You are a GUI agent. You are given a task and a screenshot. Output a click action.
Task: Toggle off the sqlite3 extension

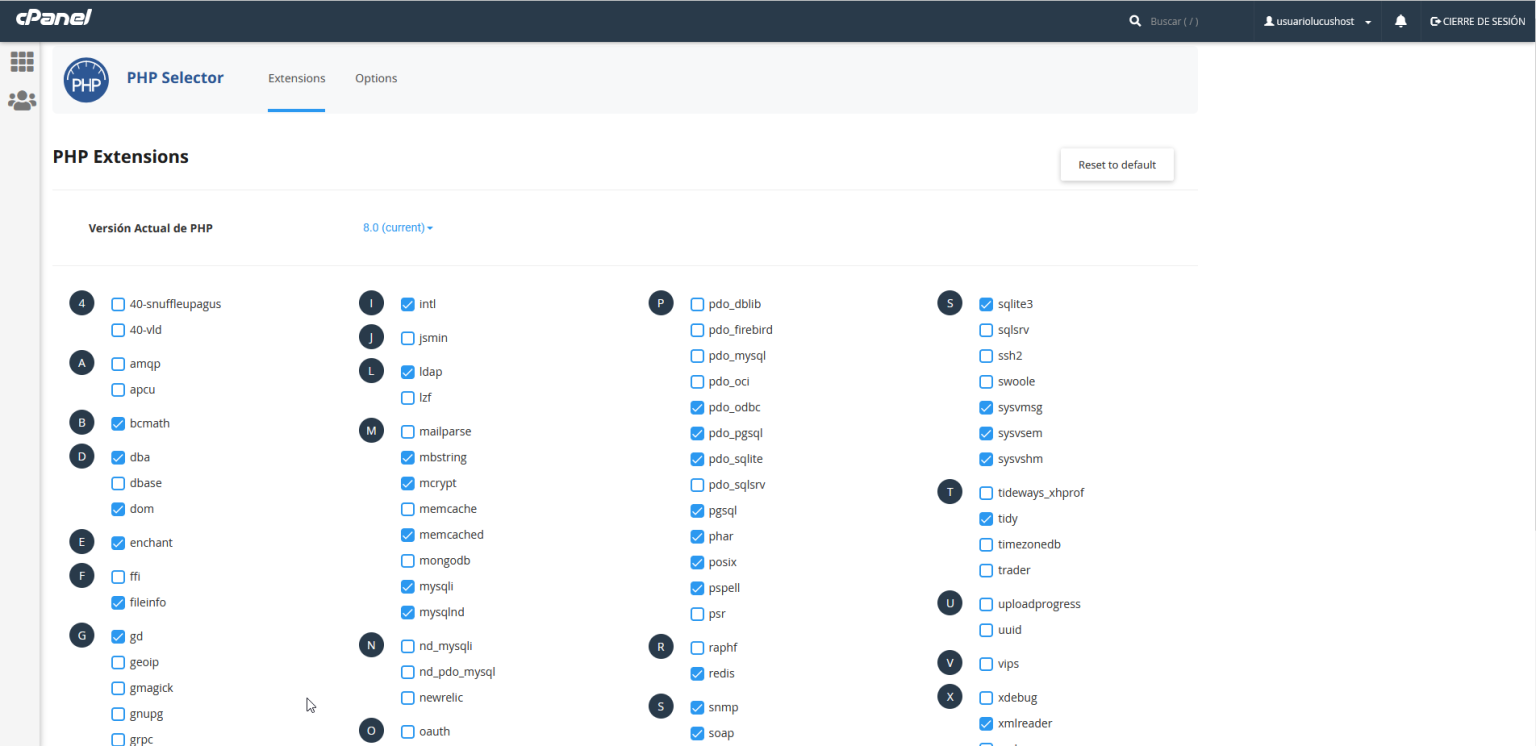[x=986, y=304]
